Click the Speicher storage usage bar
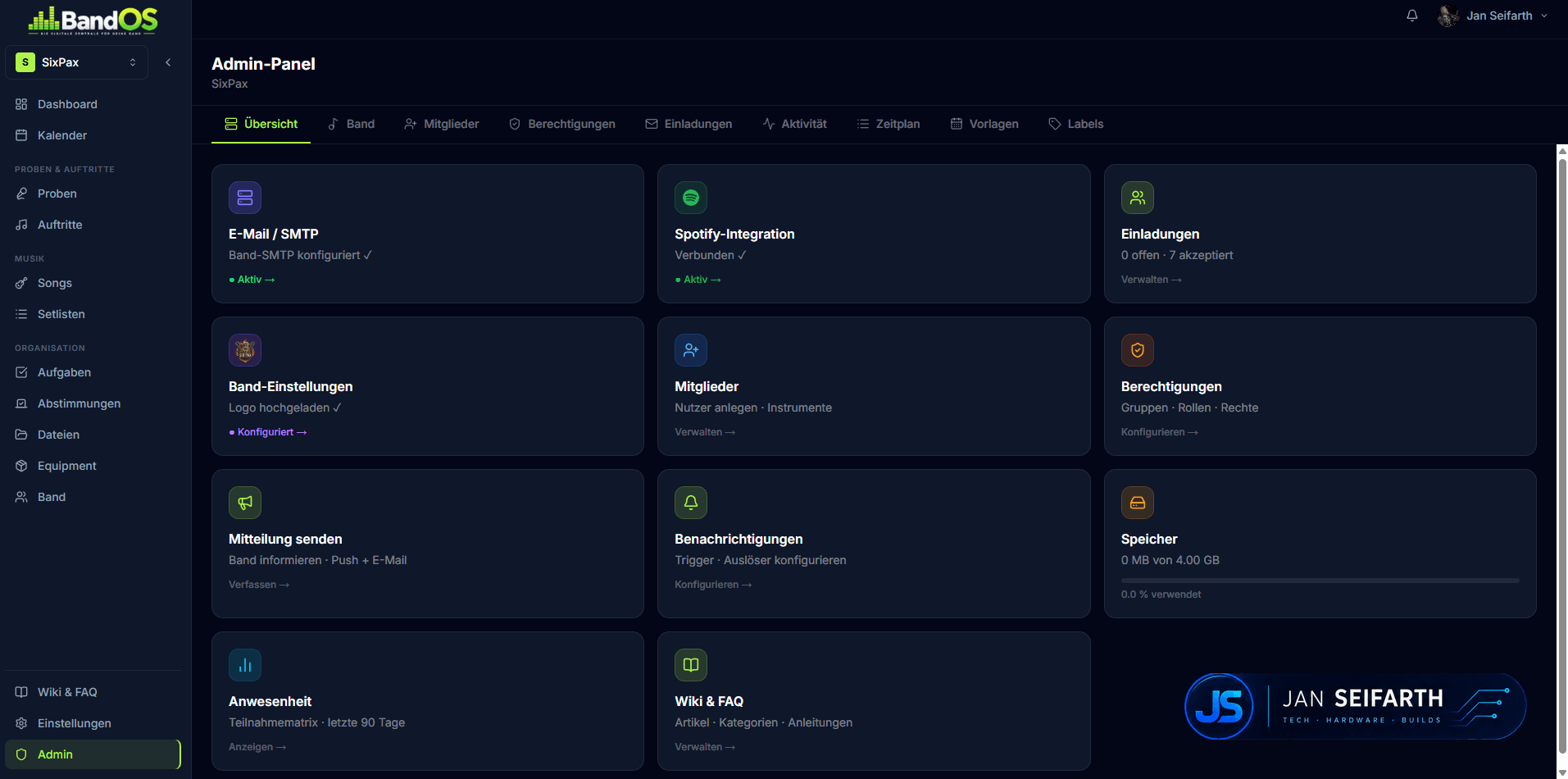 pos(1320,581)
